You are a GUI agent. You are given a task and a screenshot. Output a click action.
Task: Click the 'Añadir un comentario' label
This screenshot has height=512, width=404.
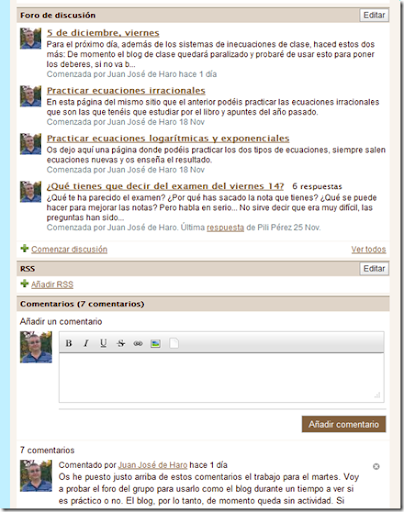(x=61, y=322)
